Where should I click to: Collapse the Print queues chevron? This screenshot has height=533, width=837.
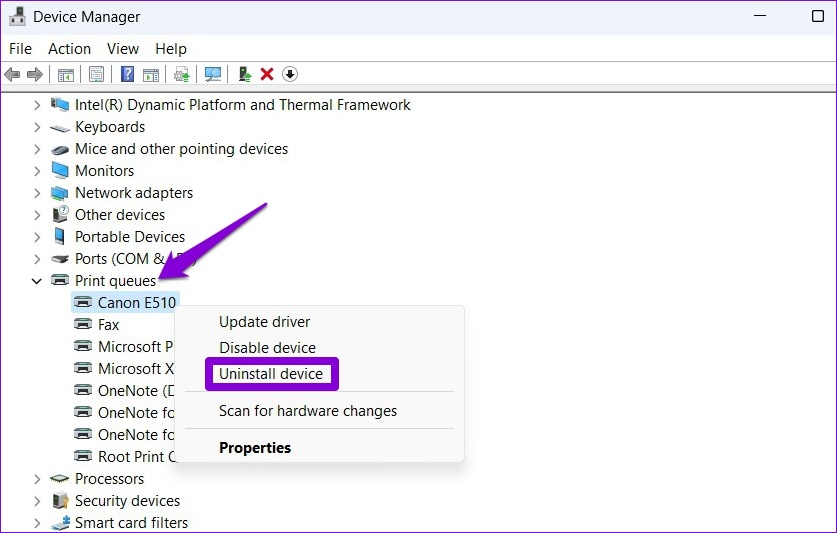point(37,281)
